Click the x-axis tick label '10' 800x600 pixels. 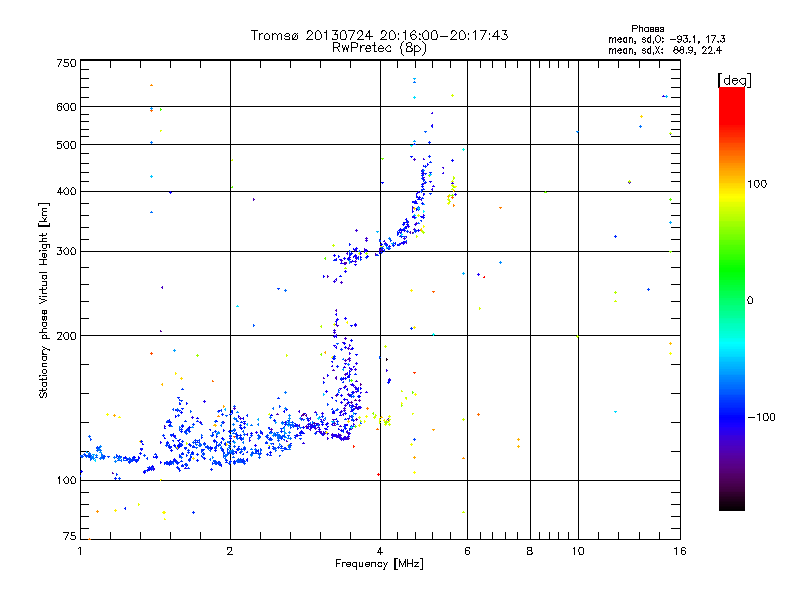pyautogui.click(x=578, y=551)
